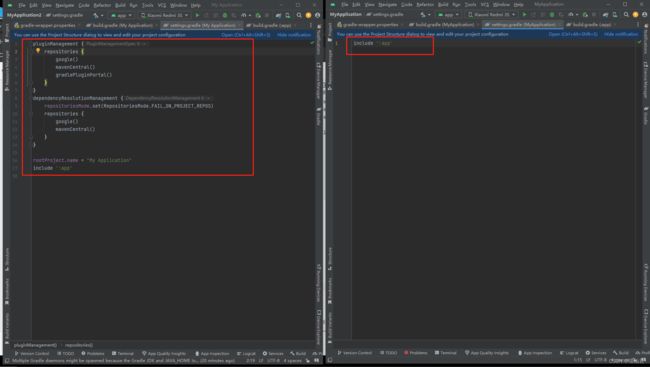The height and width of the screenshot is (367, 650).
Task: Switch to gradle-wrapper.properties tab in right window
Action: (x=368, y=24)
